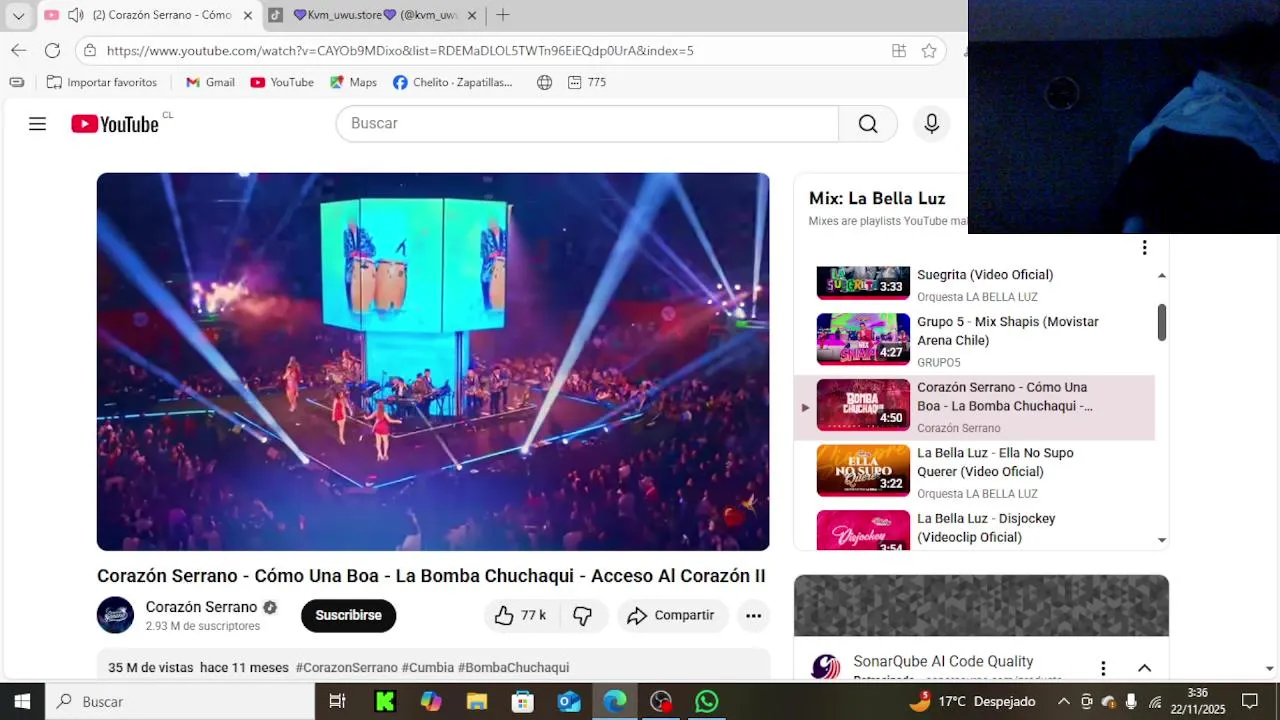Open File Explorer from the taskbar
Image resolution: width=1280 pixels, height=720 pixels.
pos(477,702)
